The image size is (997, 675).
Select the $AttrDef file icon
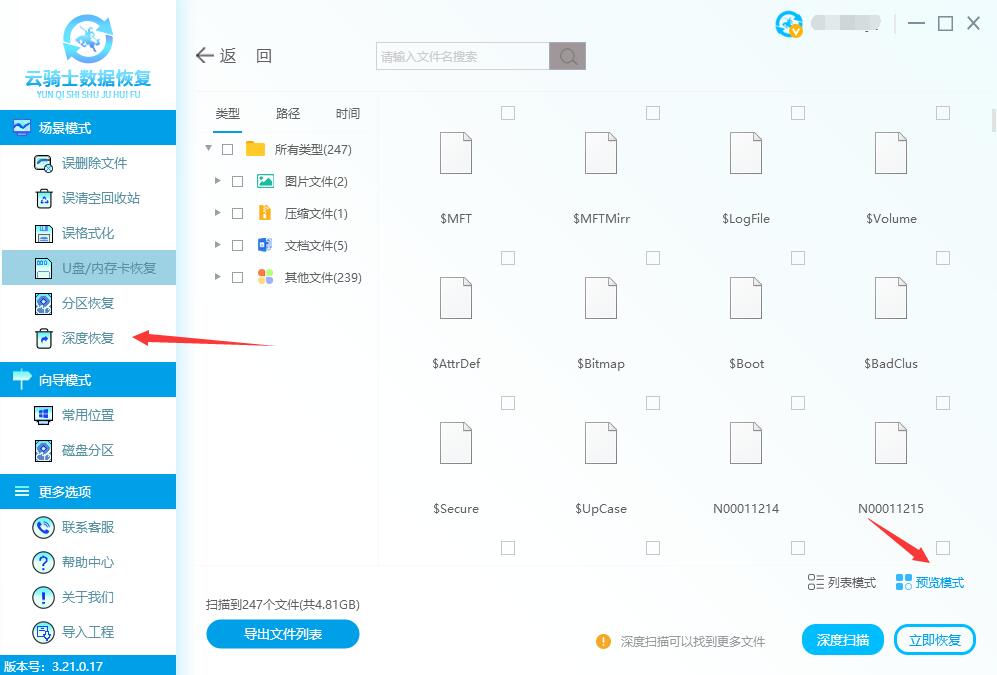(456, 298)
